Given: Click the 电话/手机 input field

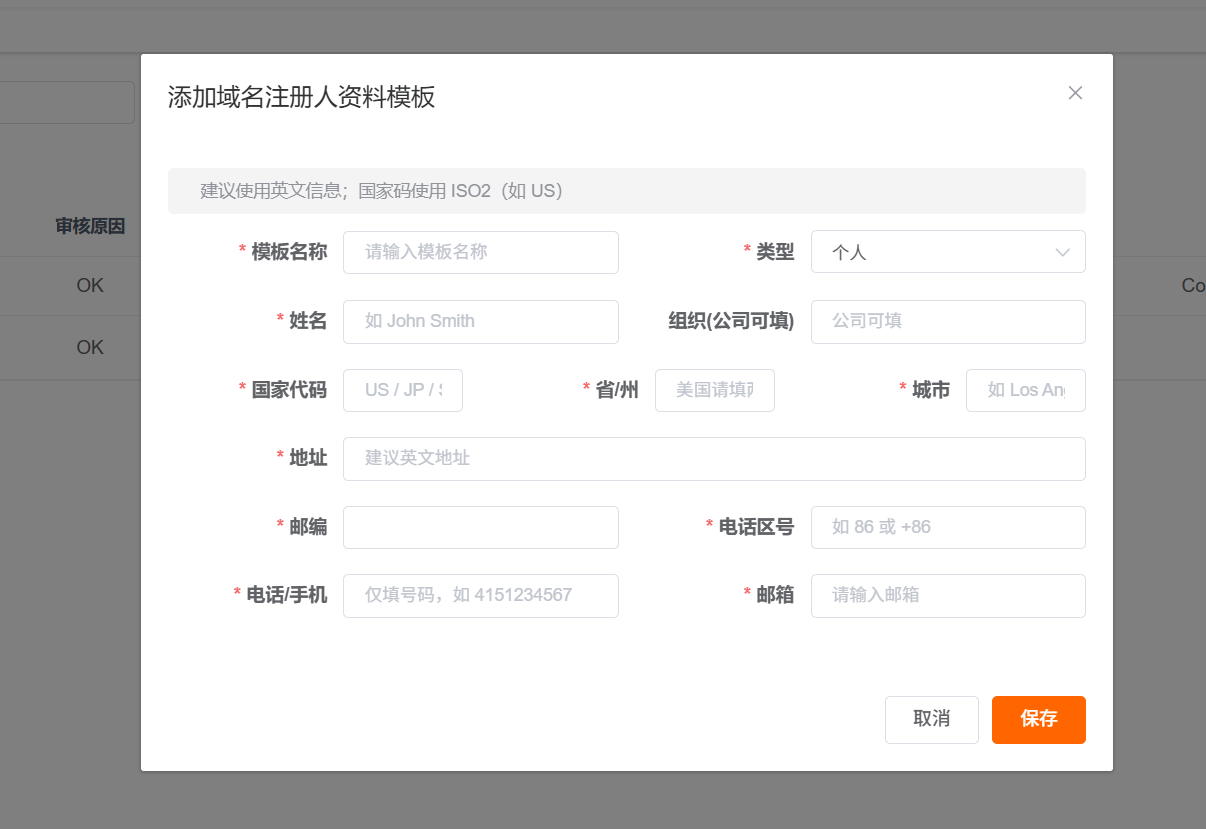Looking at the screenshot, I should [481, 595].
